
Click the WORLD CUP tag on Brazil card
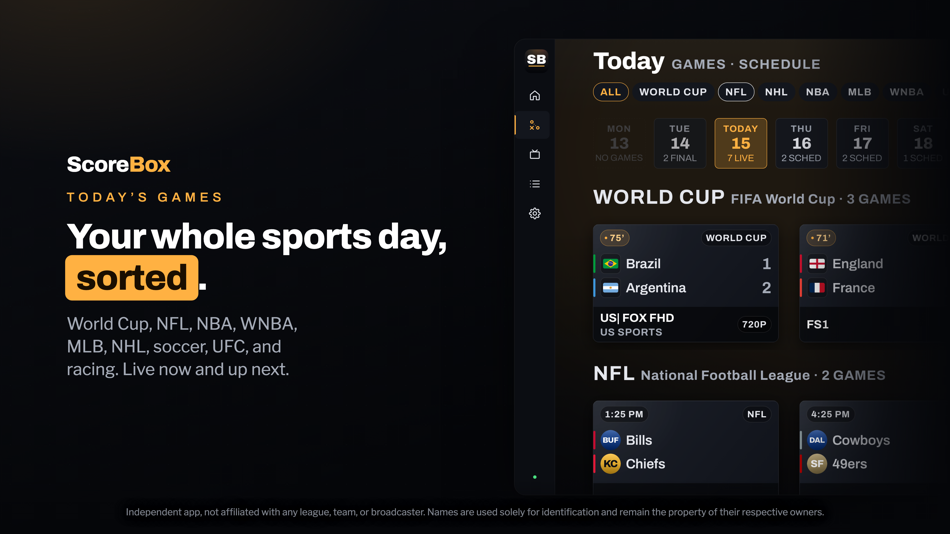[x=736, y=238]
